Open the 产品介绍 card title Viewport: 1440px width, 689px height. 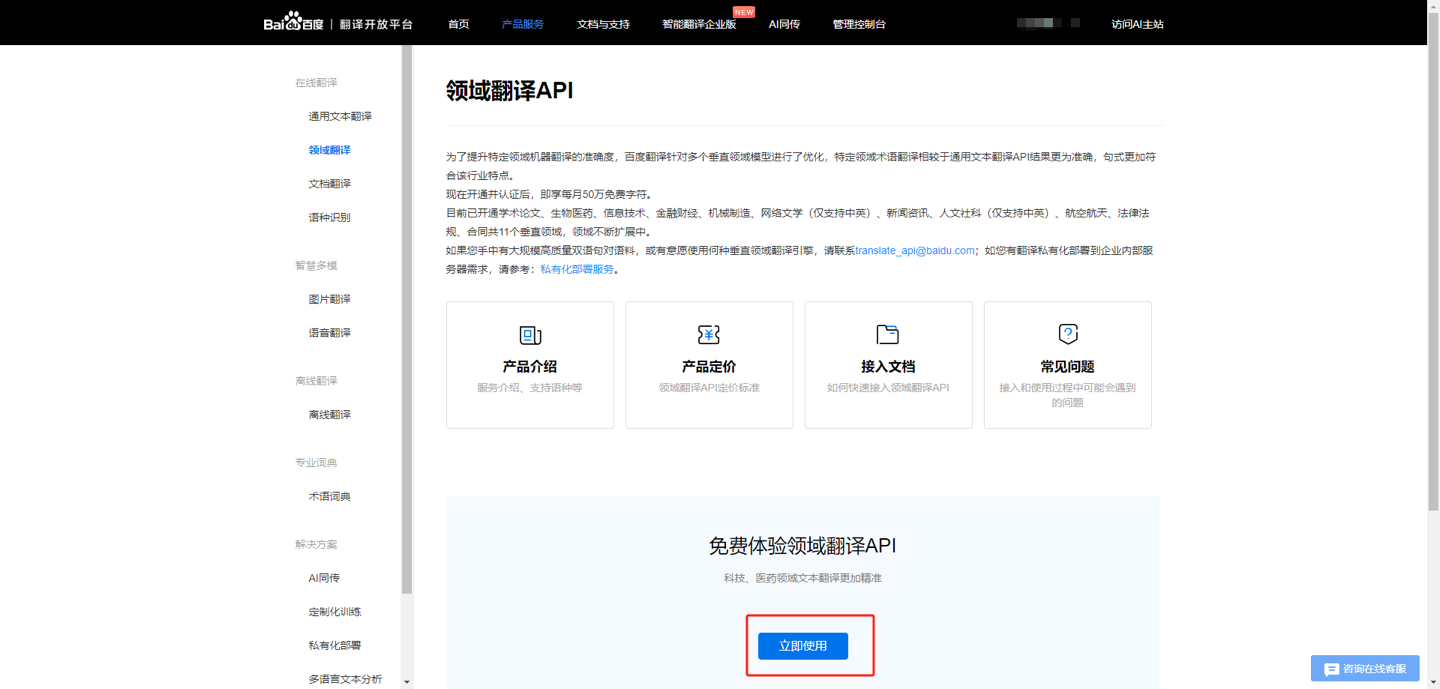coord(530,367)
